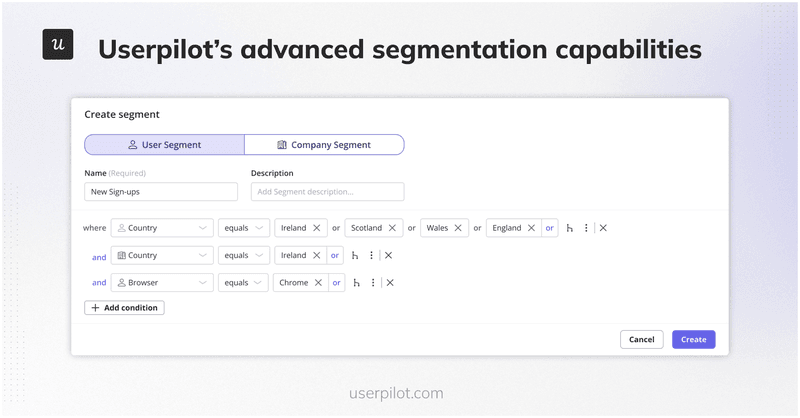800x418 pixels.
Task: Expand the Browser attribute dropdown
Action: tap(162, 283)
